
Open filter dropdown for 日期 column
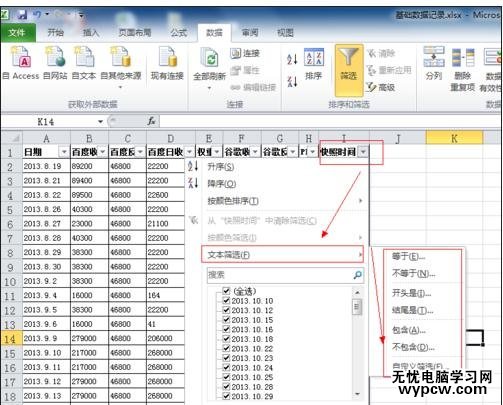[x=64, y=152]
